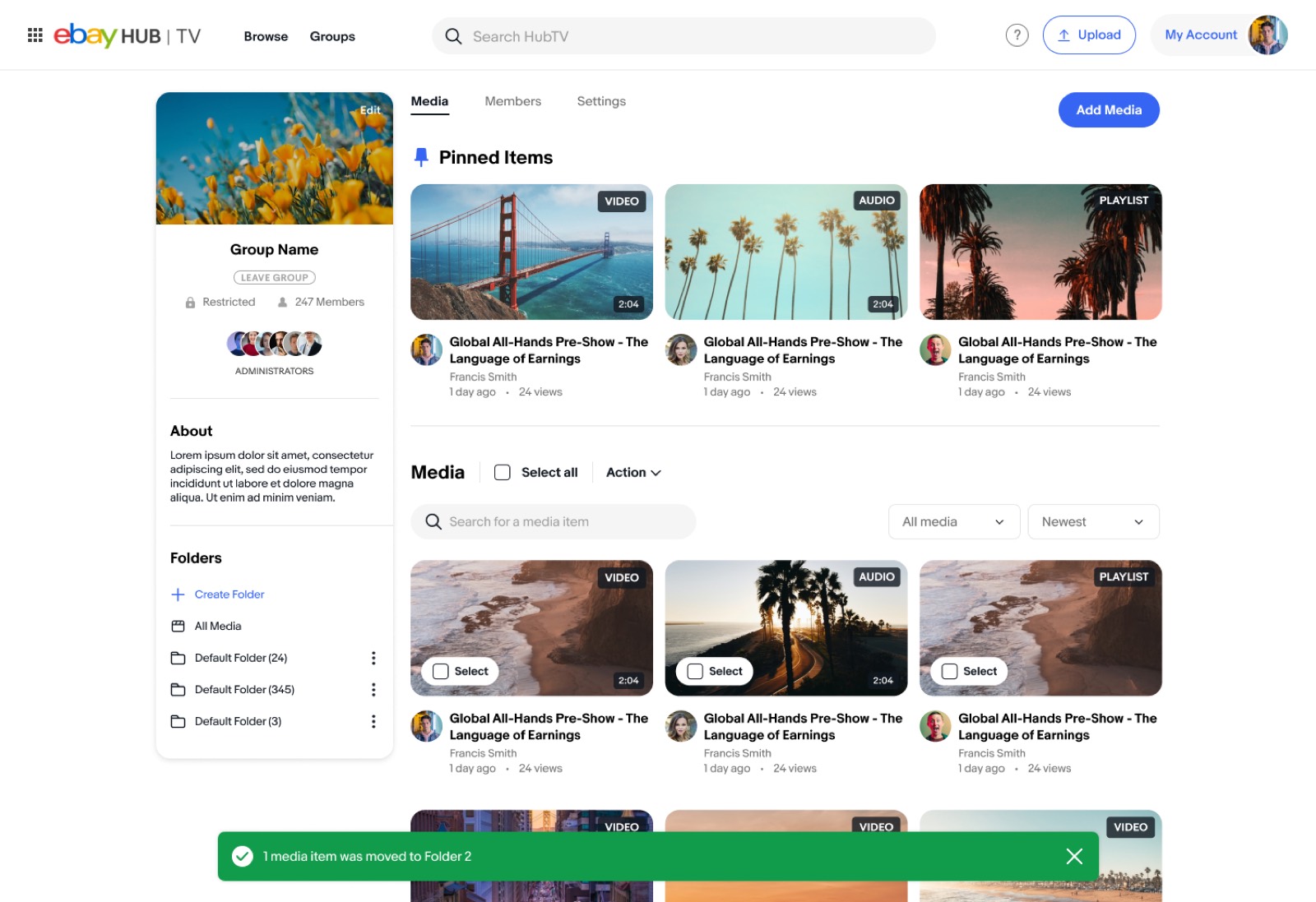Click author avatar on lower audio item
The width and height of the screenshot is (1316, 902).
coord(681,726)
